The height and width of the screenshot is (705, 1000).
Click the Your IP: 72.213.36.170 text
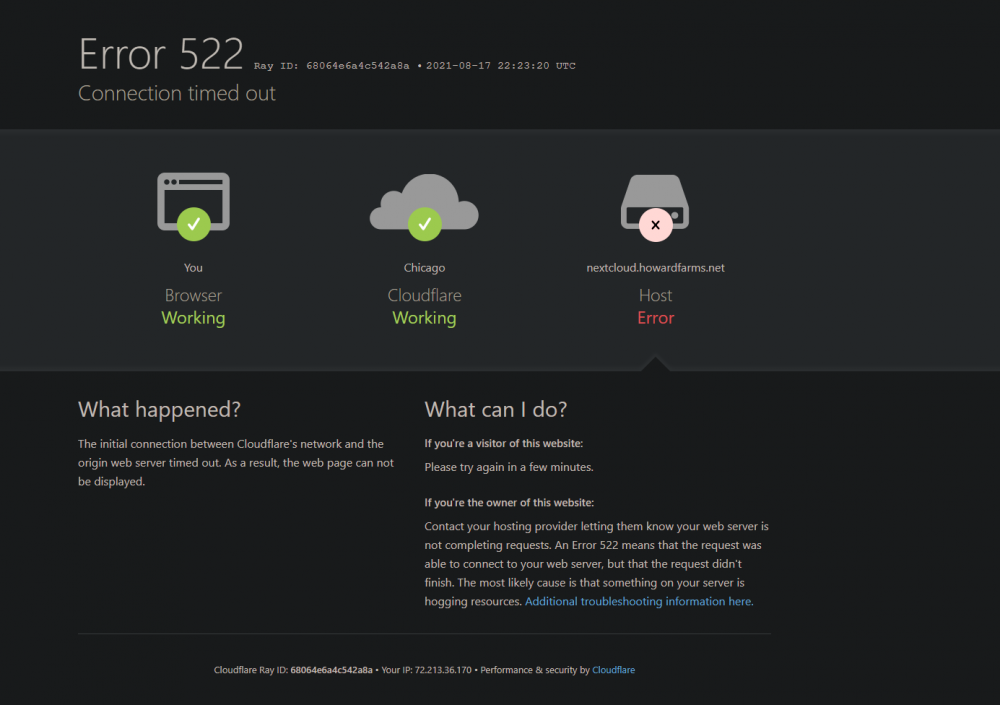(x=427, y=670)
